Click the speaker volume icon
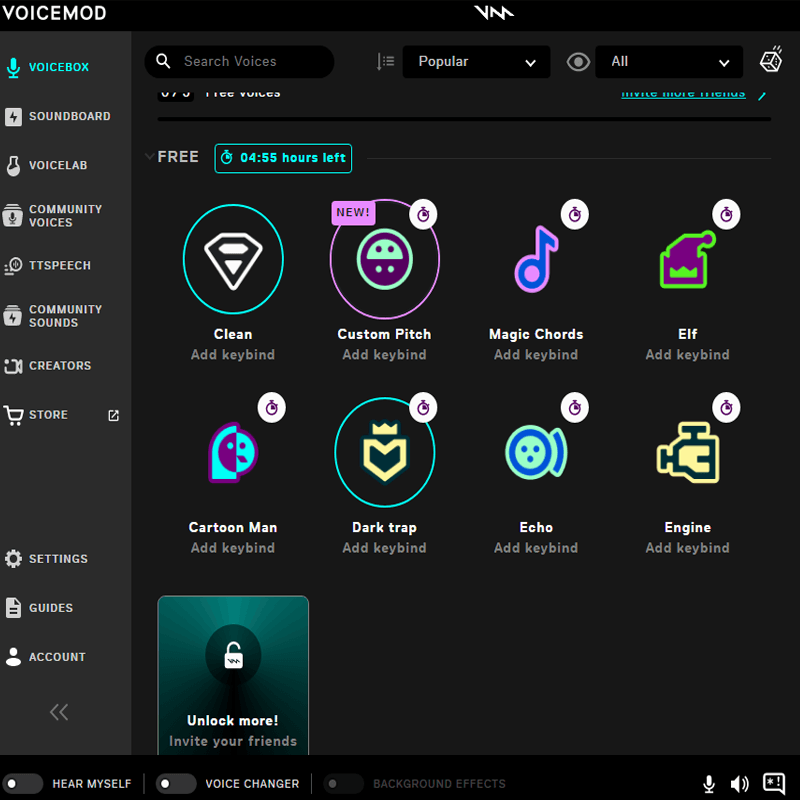Viewport: 800px width, 800px height. pos(740,784)
